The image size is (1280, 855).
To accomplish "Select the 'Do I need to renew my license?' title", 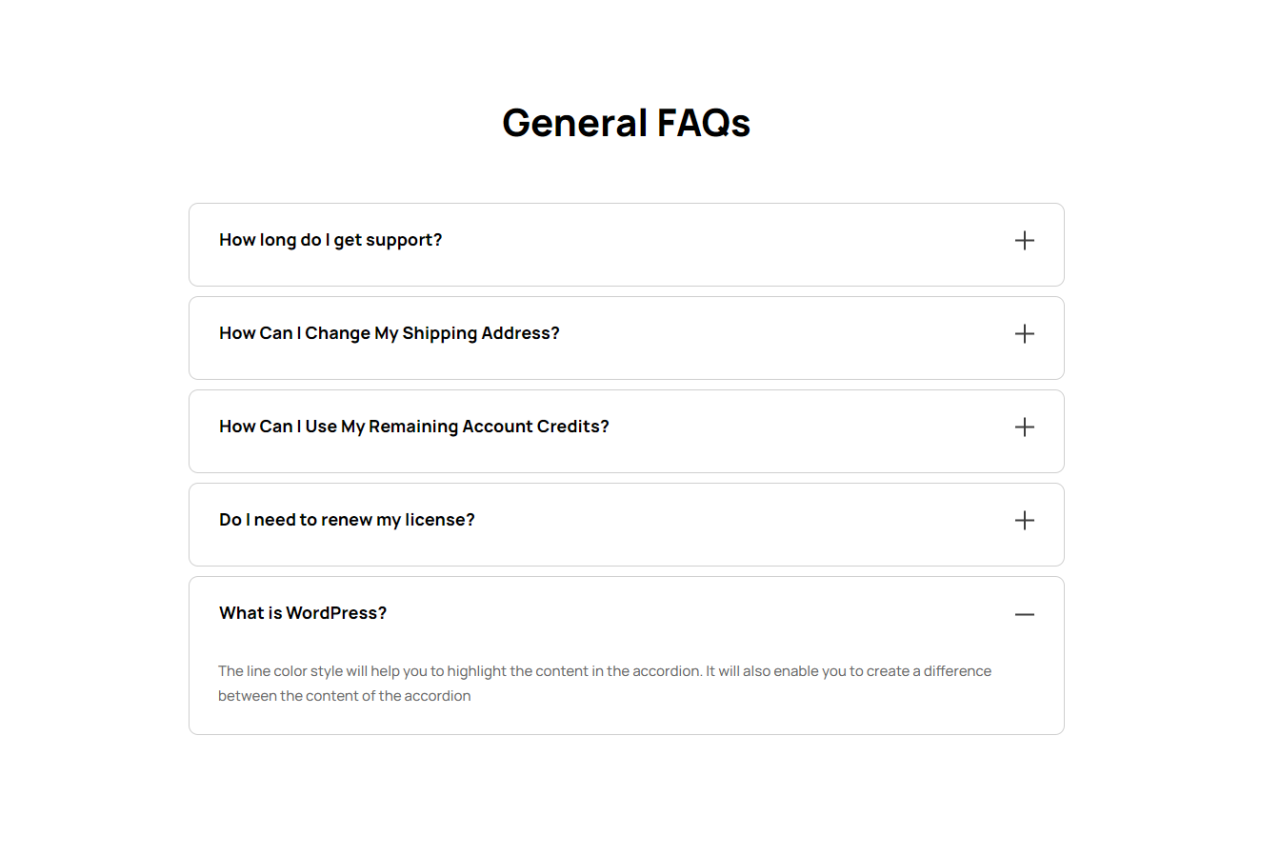I will click(347, 520).
